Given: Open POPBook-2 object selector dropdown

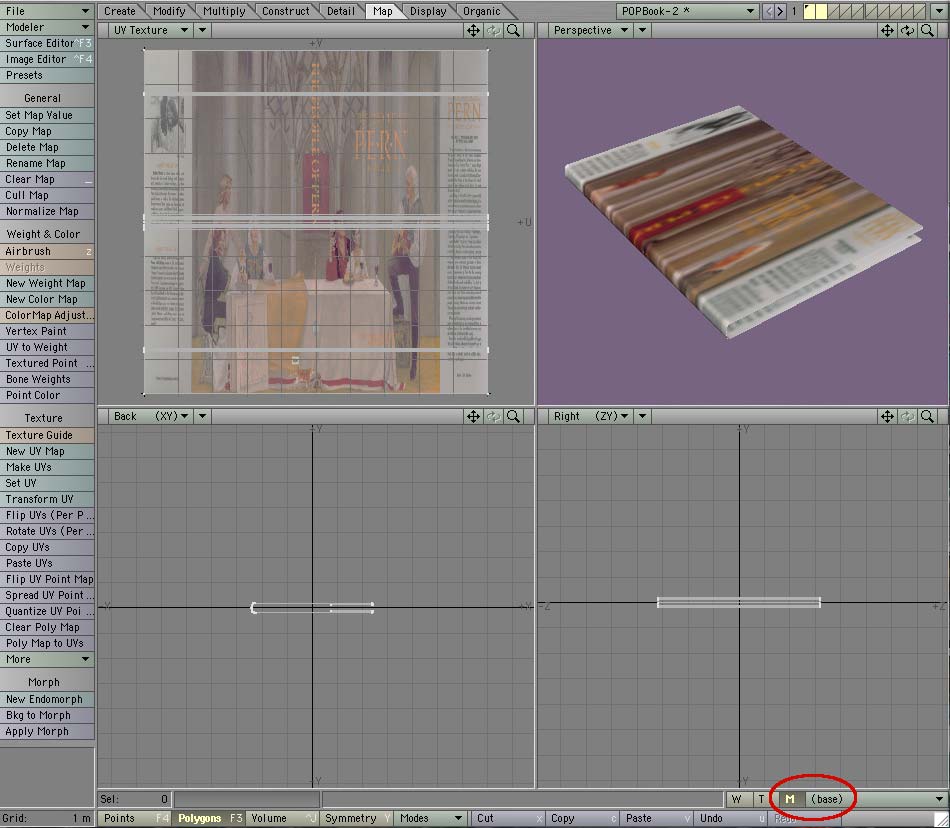Looking at the screenshot, I should click(x=688, y=11).
